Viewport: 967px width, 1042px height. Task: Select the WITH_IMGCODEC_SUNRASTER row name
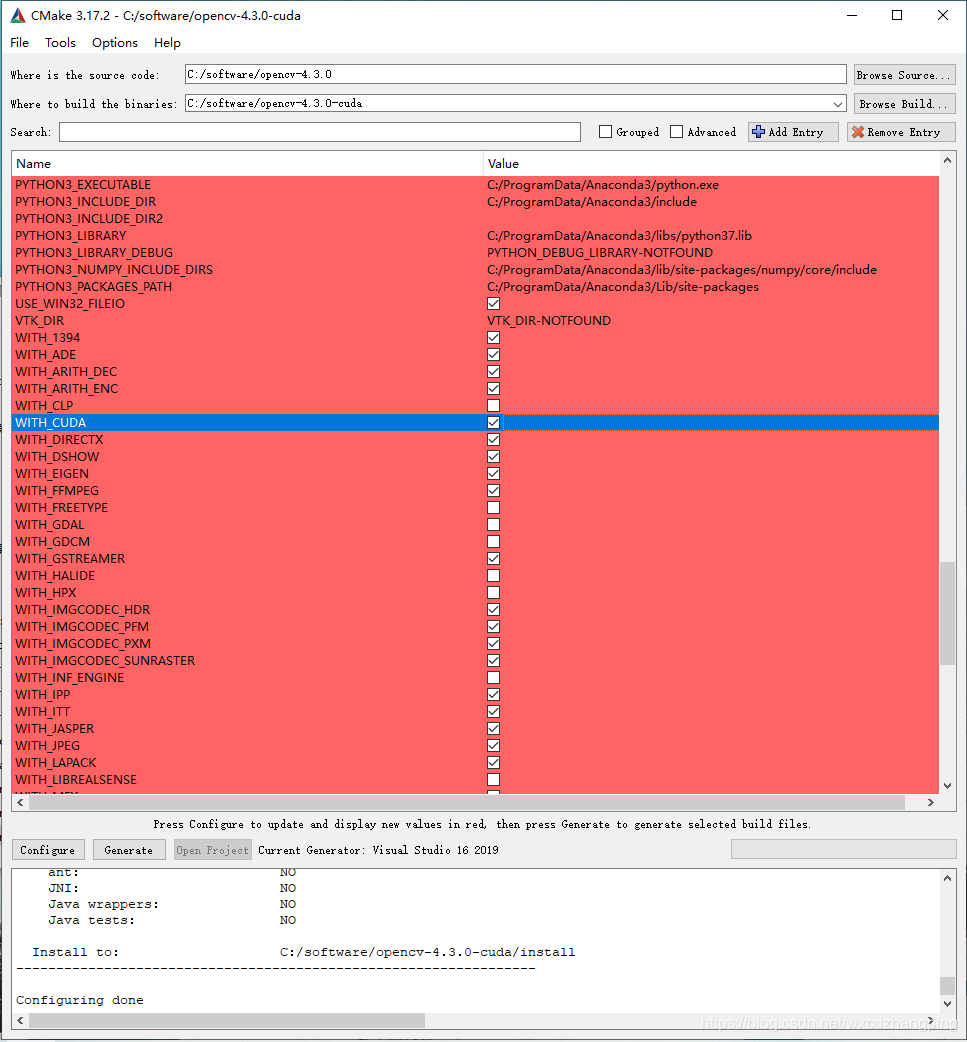[x=105, y=661]
